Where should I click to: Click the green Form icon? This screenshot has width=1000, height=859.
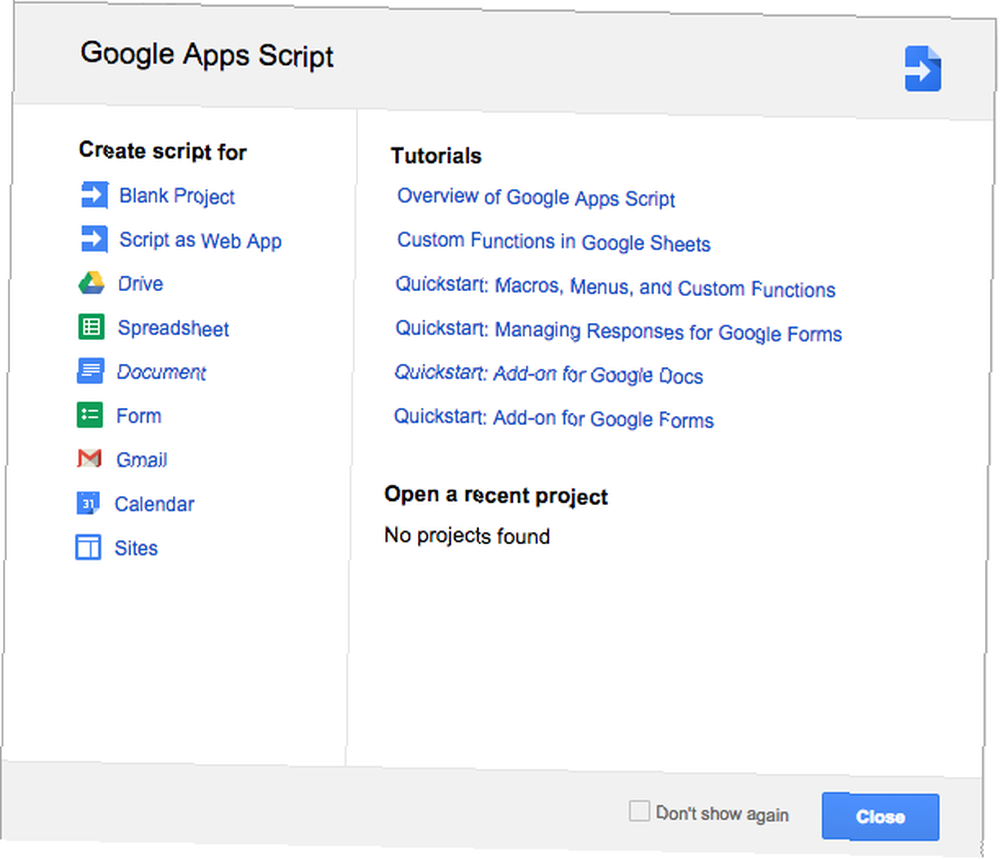90,415
